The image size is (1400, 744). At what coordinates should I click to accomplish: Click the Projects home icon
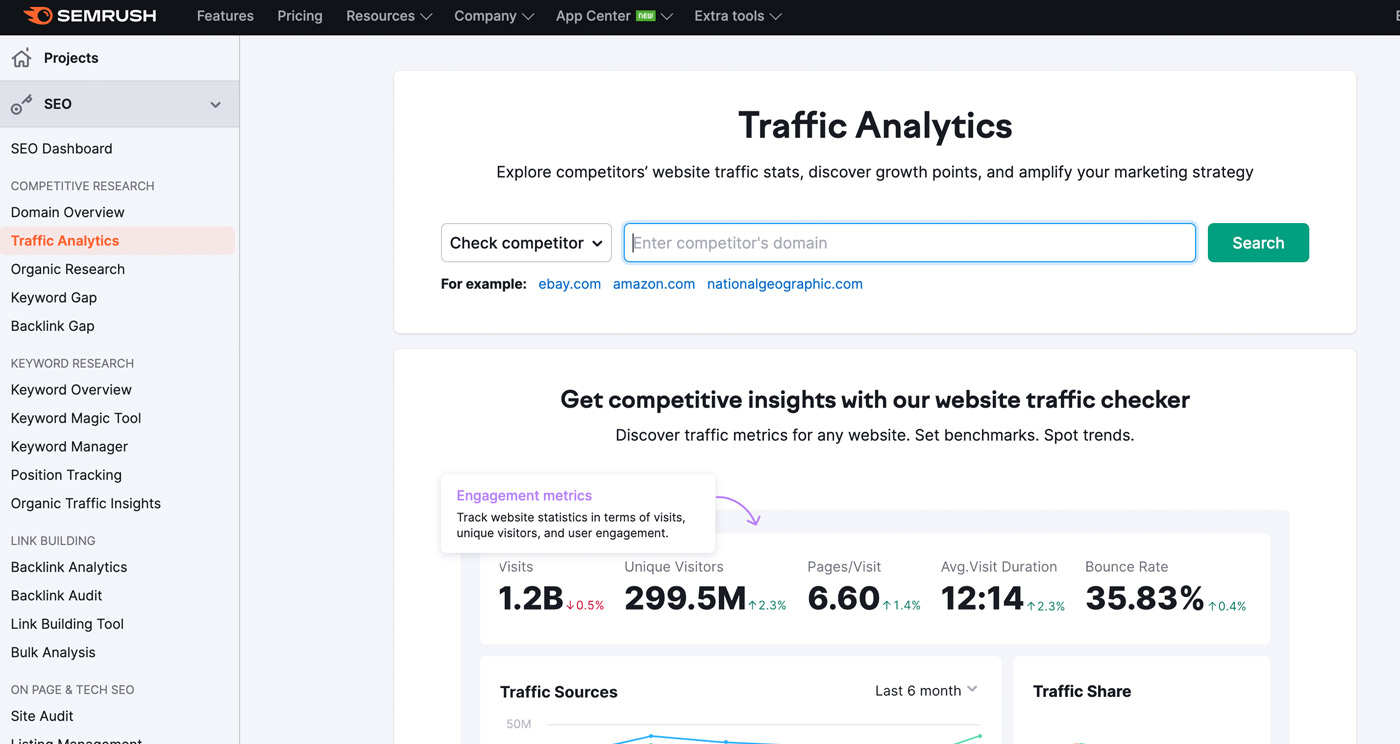21,58
